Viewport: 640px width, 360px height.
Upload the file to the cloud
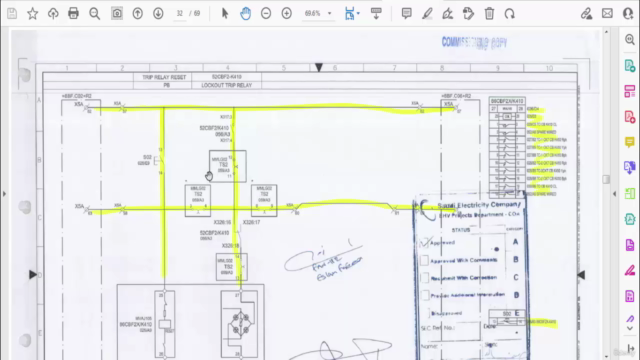coord(53,13)
